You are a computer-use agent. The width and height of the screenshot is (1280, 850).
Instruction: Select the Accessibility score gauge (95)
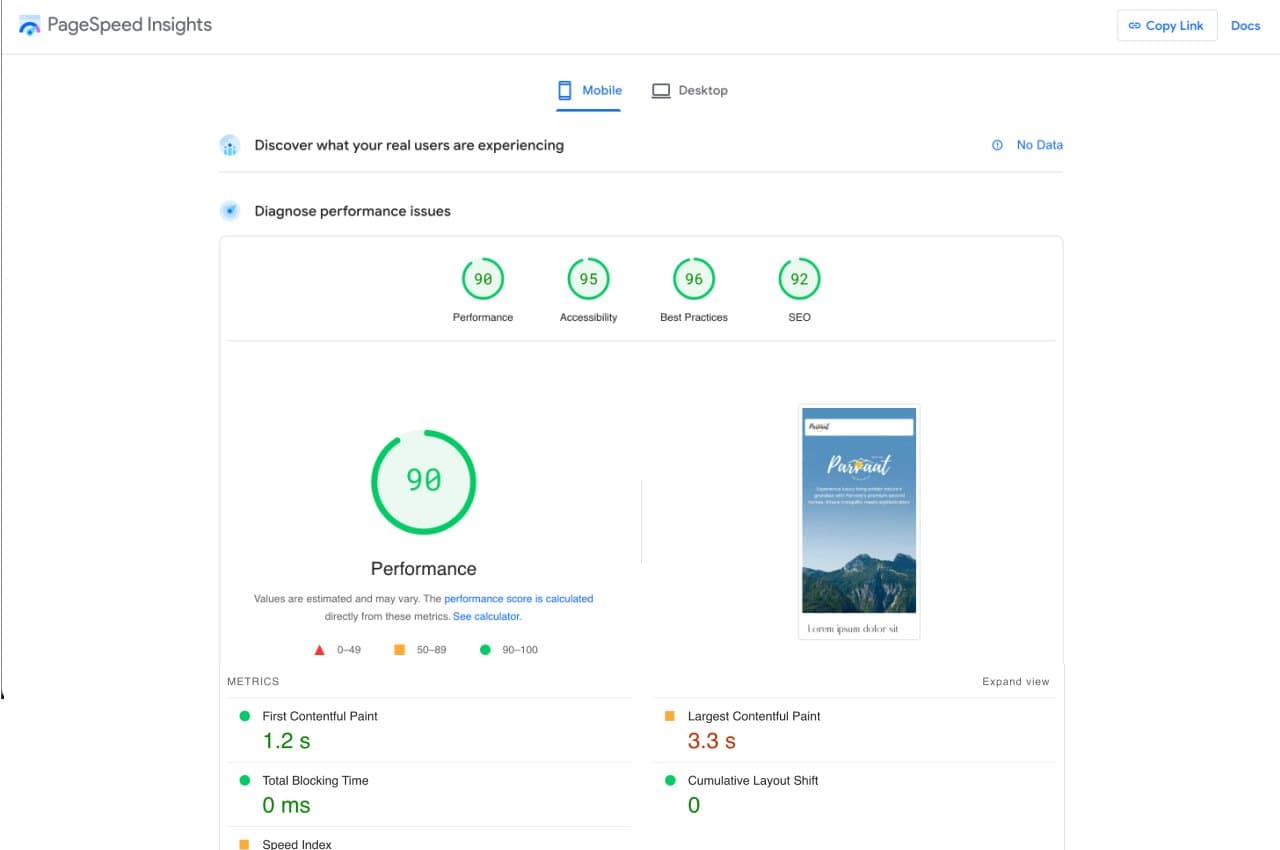(x=588, y=280)
